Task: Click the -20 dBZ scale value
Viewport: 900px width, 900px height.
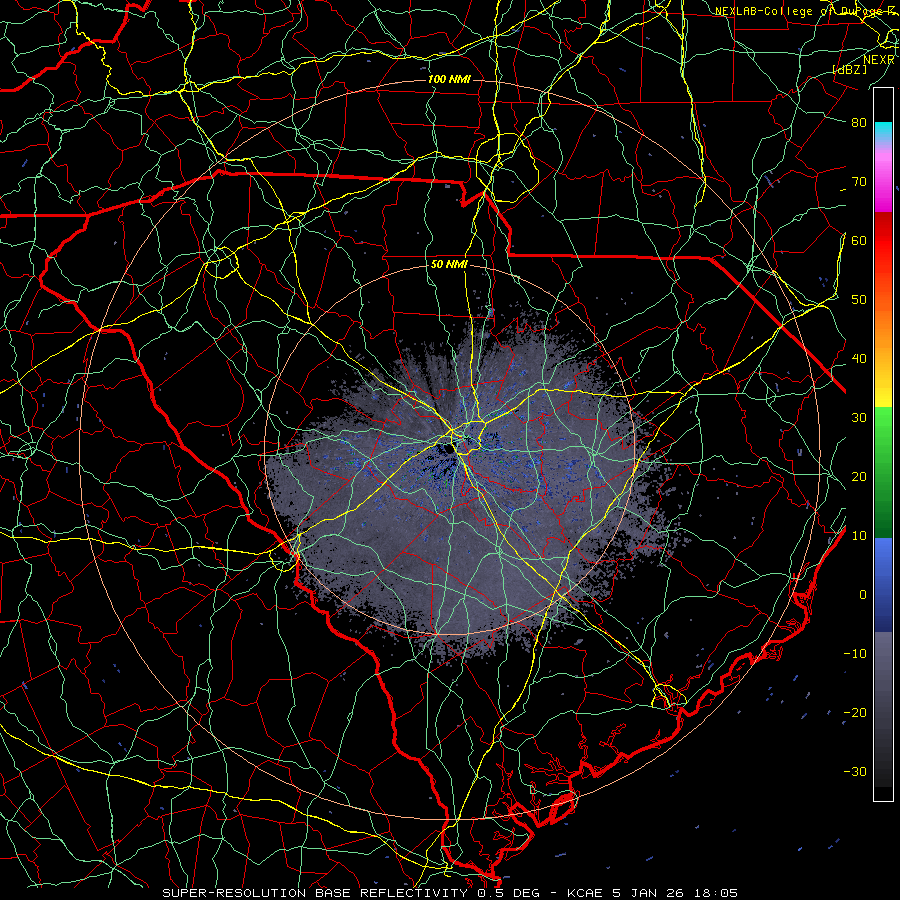Action: tap(855, 712)
